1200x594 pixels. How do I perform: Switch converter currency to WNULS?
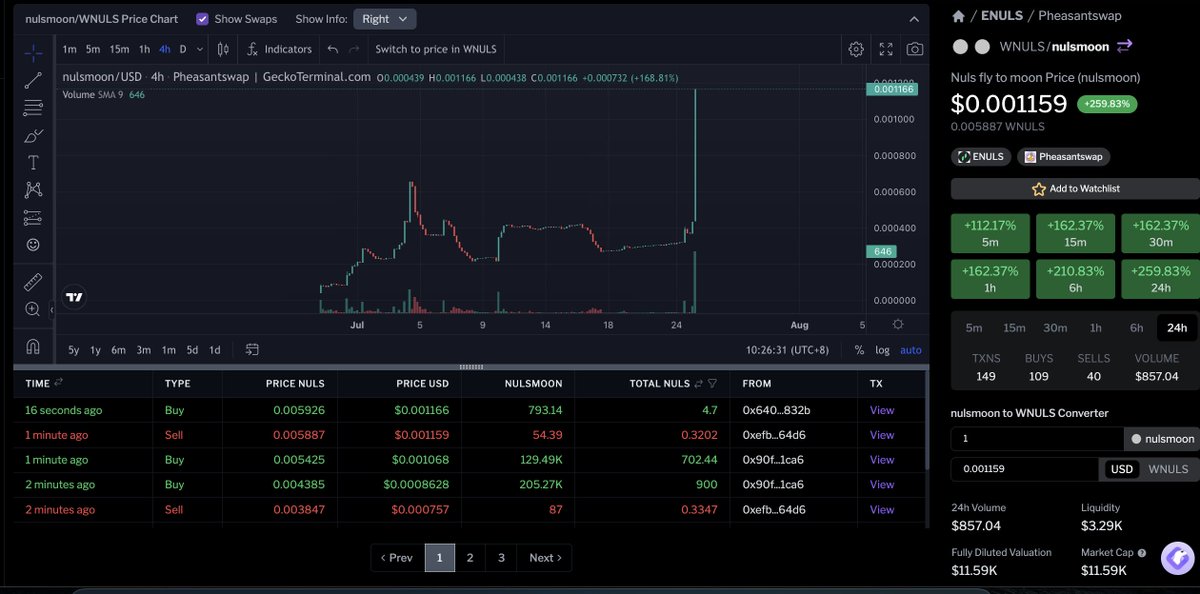(x=1168, y=469)
